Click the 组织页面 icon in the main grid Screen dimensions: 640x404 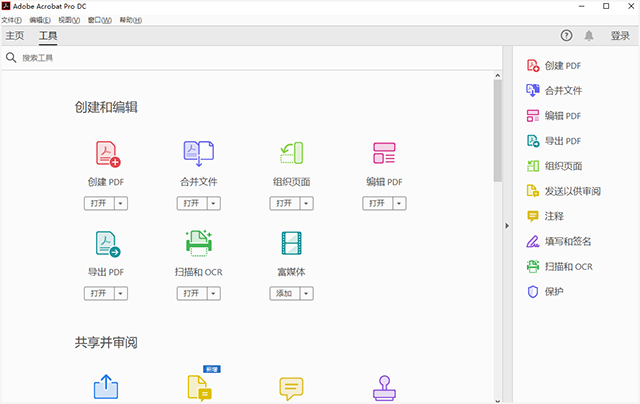tap(291, 153)
